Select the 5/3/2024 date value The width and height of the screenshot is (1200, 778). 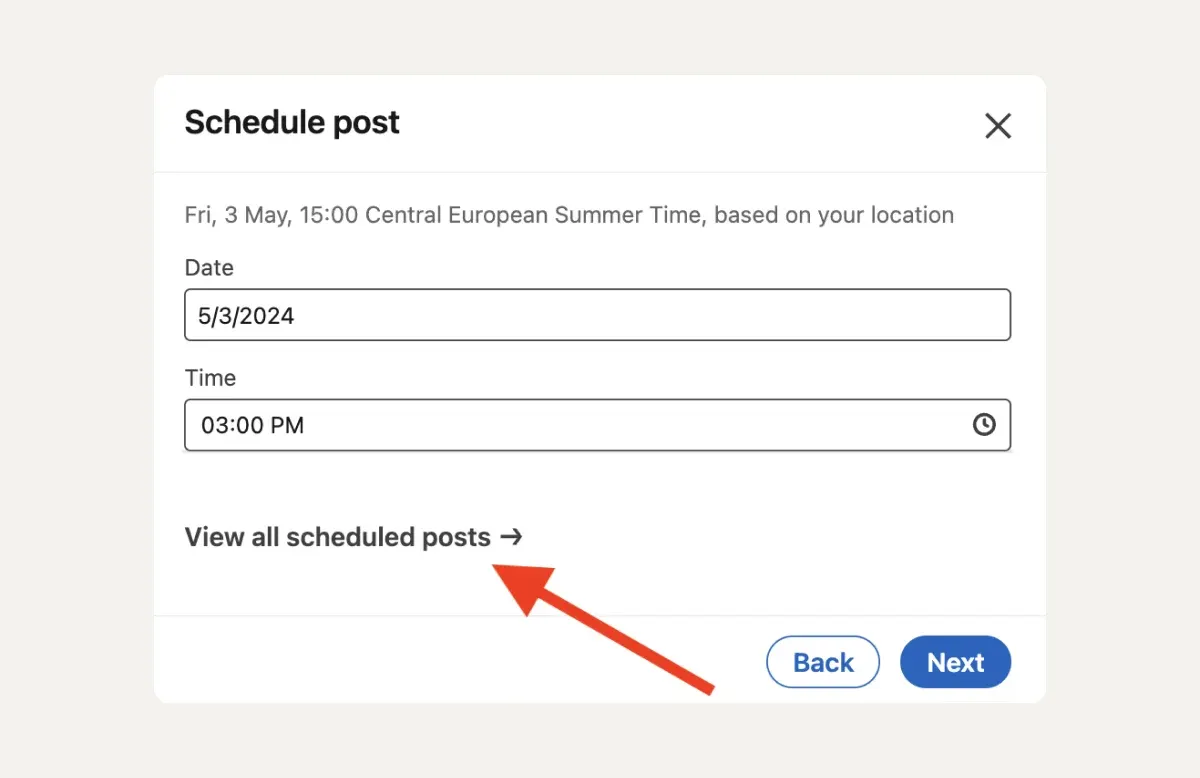pos(246,316)
